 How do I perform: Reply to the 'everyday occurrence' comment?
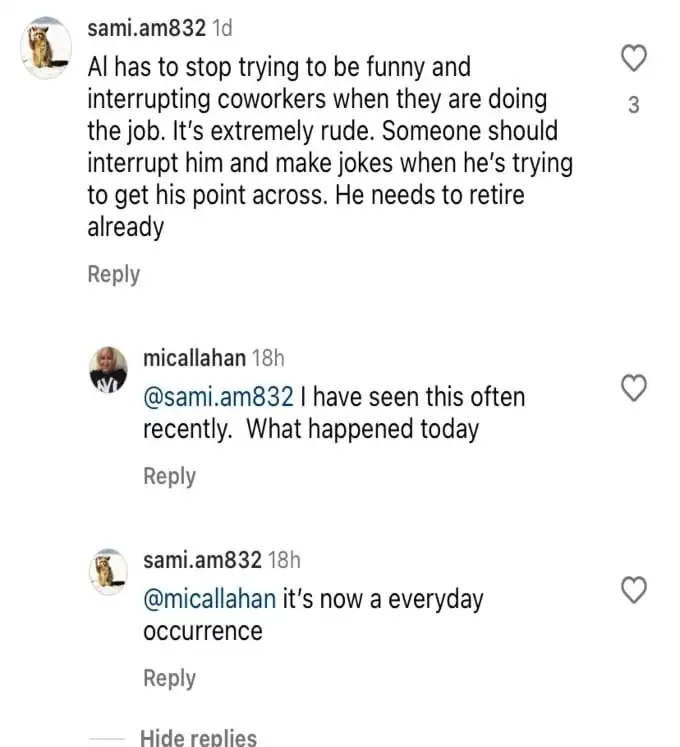[x=170, y=678]
